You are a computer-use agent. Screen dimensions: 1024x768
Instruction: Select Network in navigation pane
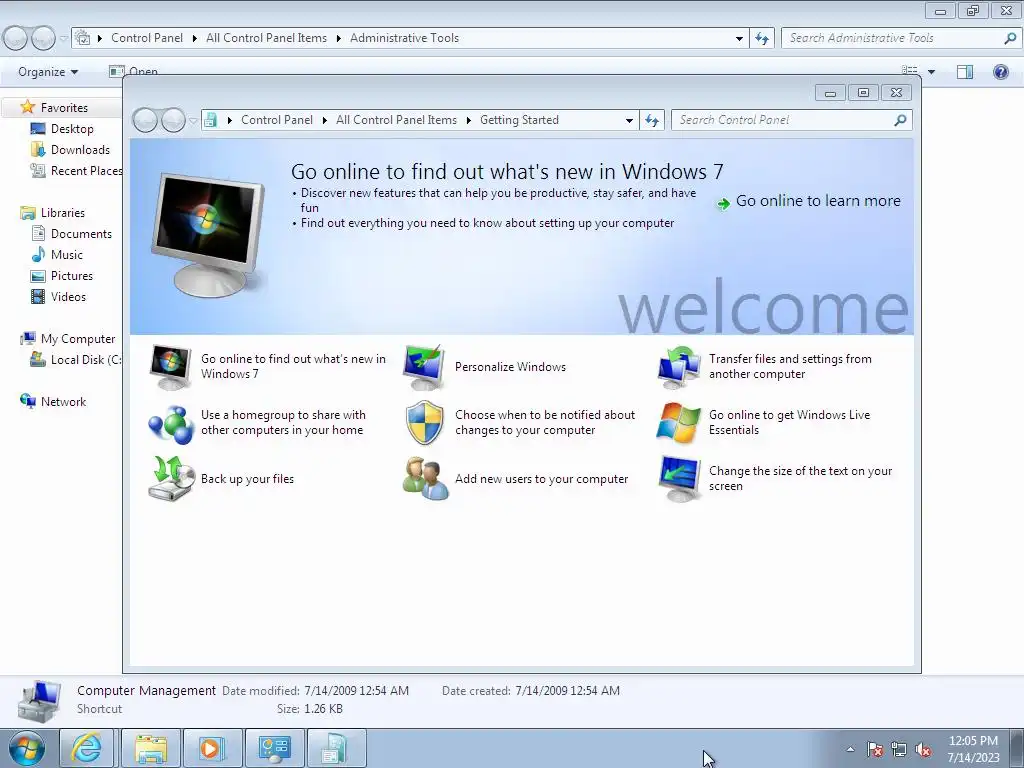tap(63, 402)
